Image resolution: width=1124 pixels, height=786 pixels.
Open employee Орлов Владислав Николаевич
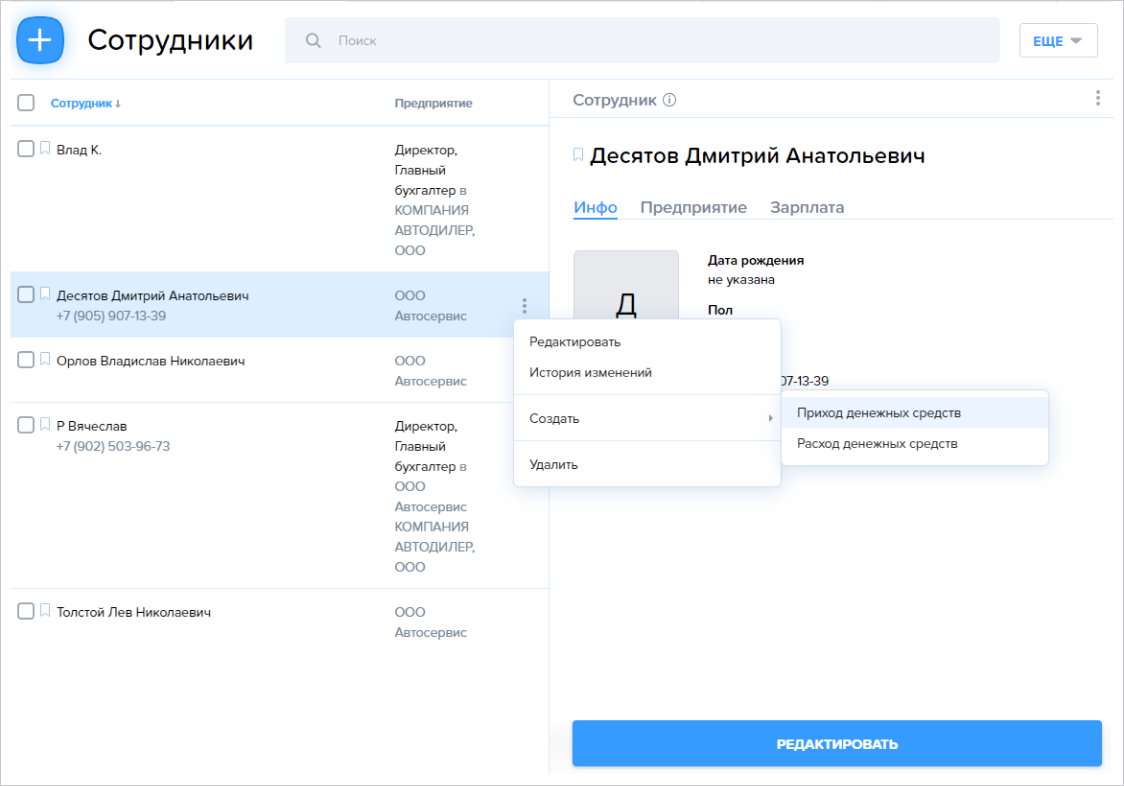pos(151,361)
